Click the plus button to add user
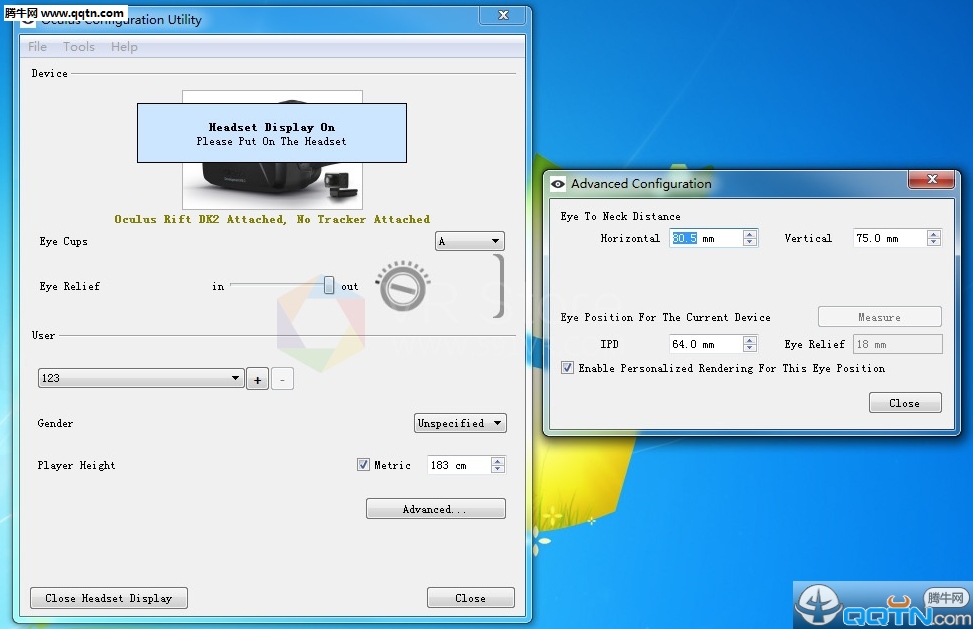Image resolution: width=973 pixels, height=629 pixels. pos(257,379)
